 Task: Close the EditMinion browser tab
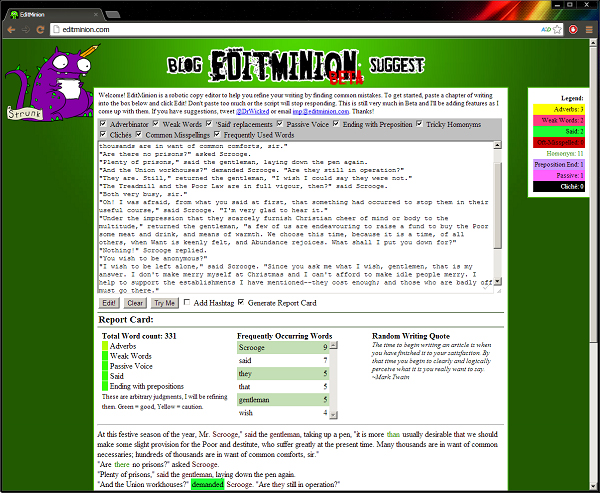point(95,15)
